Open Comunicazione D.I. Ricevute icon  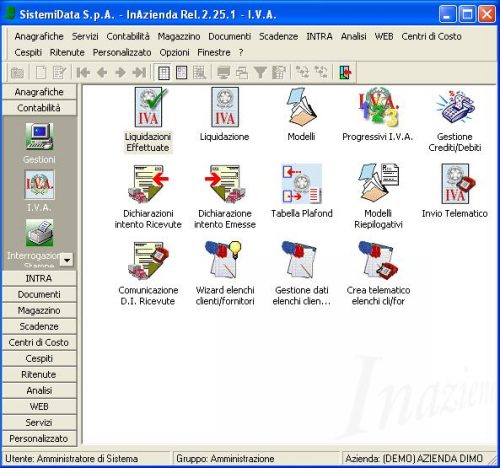point(148,261)
